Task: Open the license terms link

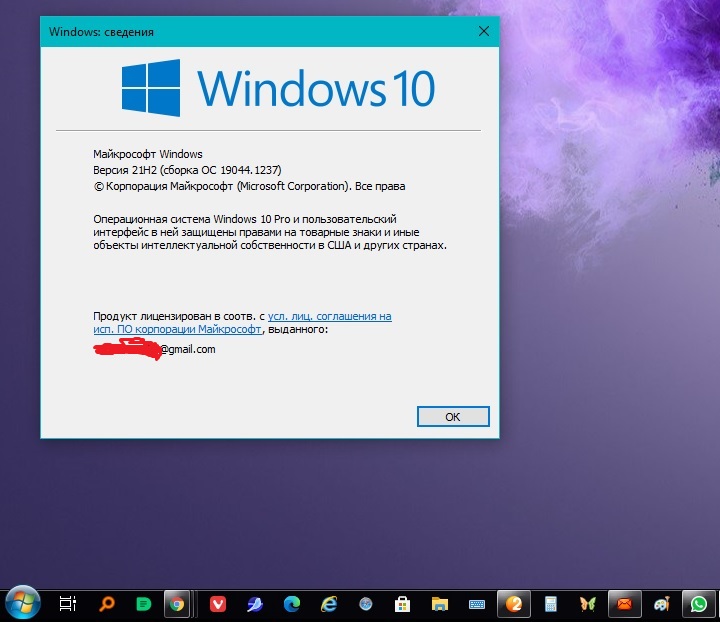Action: coord(242,323)
